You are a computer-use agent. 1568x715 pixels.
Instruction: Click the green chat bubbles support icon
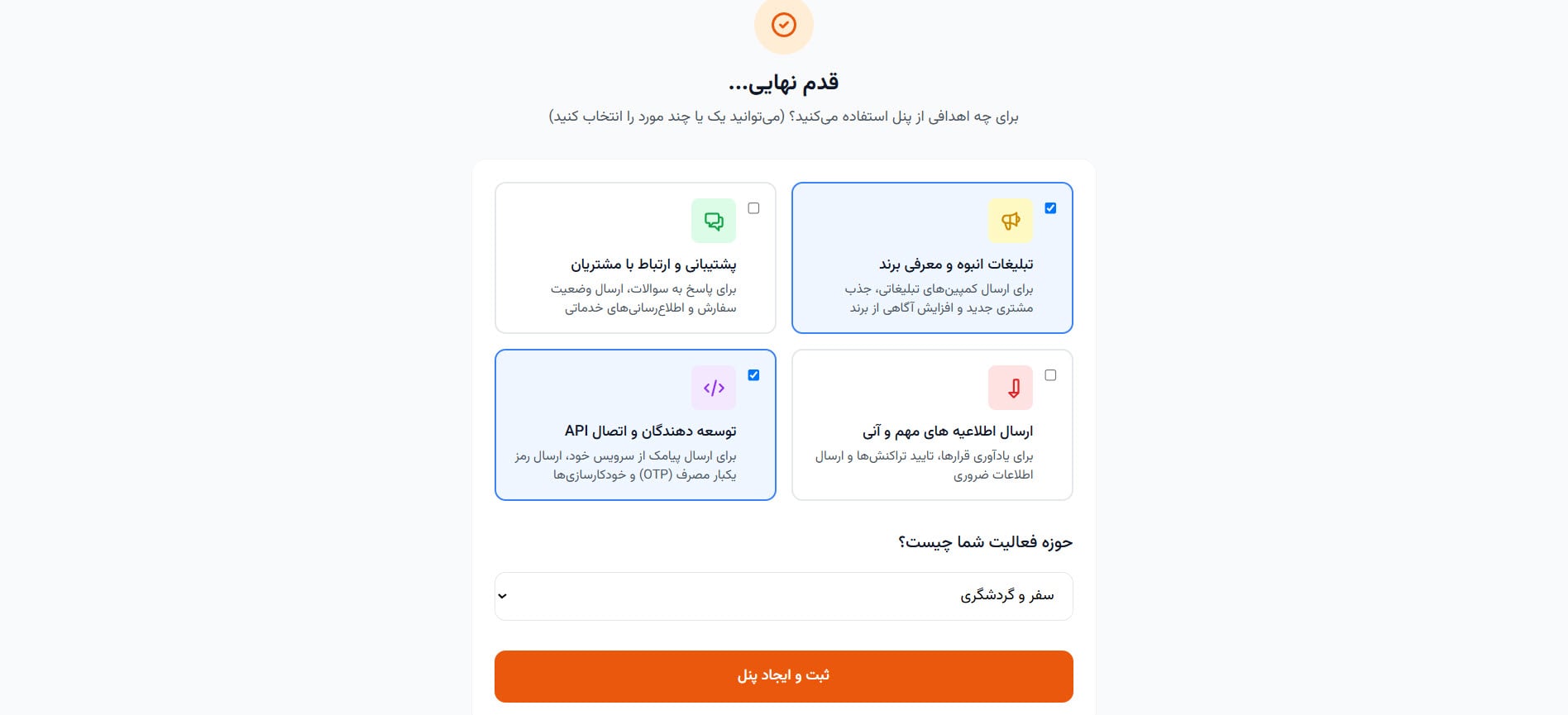(713, 221)
